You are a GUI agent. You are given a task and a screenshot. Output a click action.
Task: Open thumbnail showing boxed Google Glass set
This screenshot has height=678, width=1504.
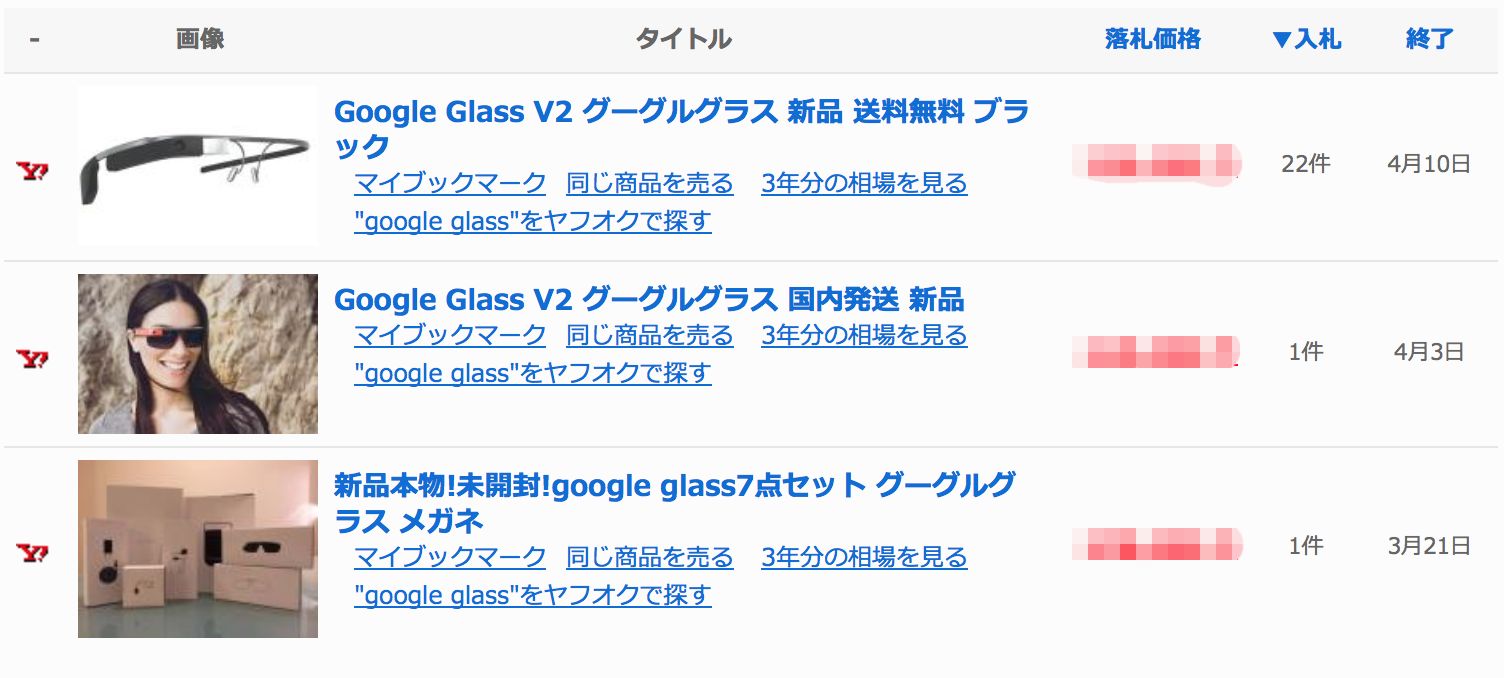[x=198, y=549]
